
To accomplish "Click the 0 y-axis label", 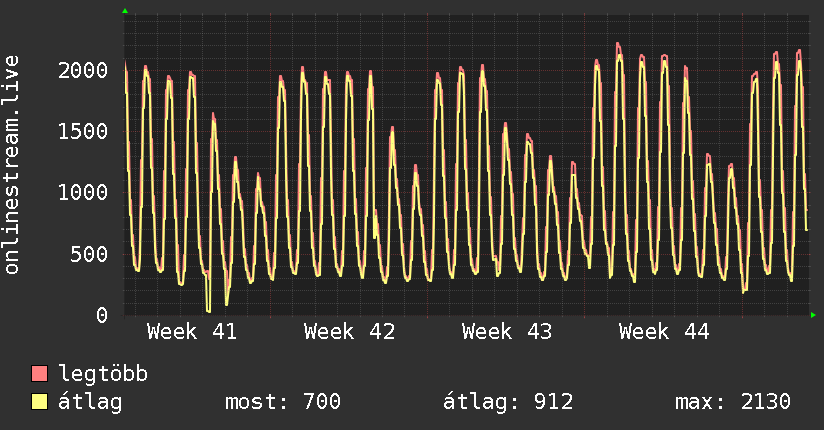I will [x=102, y=315].
